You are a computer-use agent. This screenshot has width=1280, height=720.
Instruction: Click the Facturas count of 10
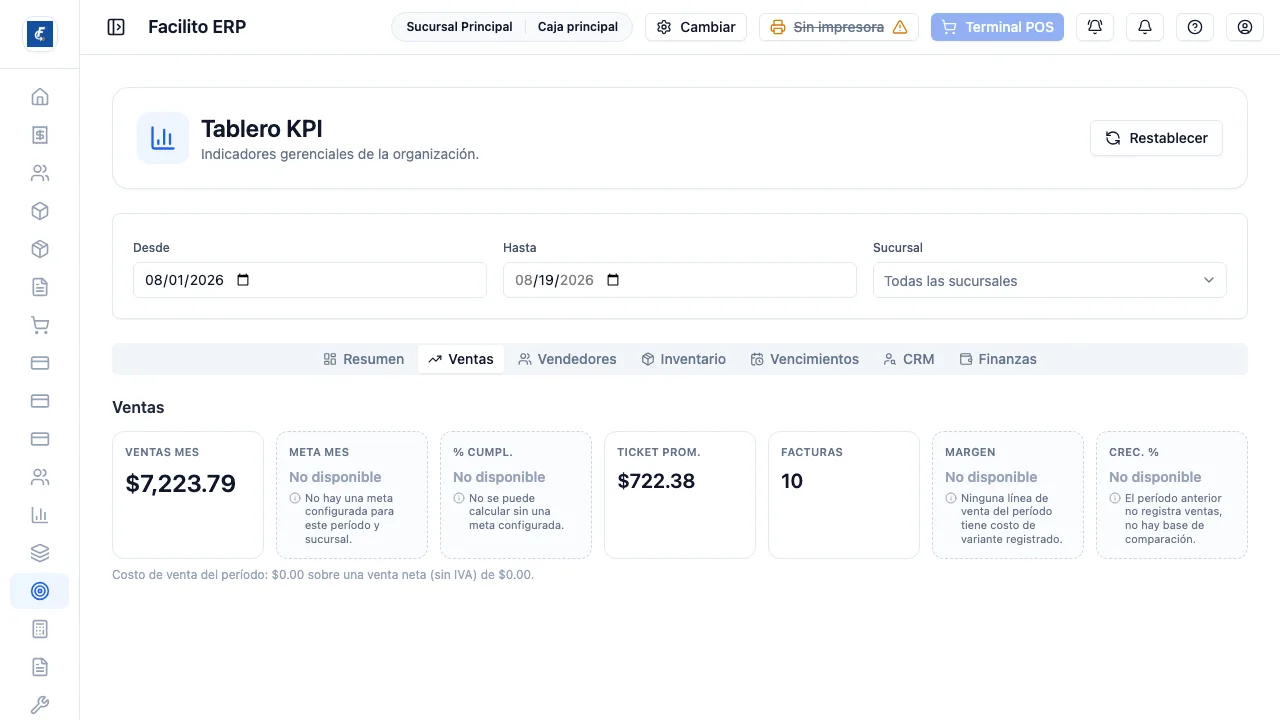click(x=792, y=481)
